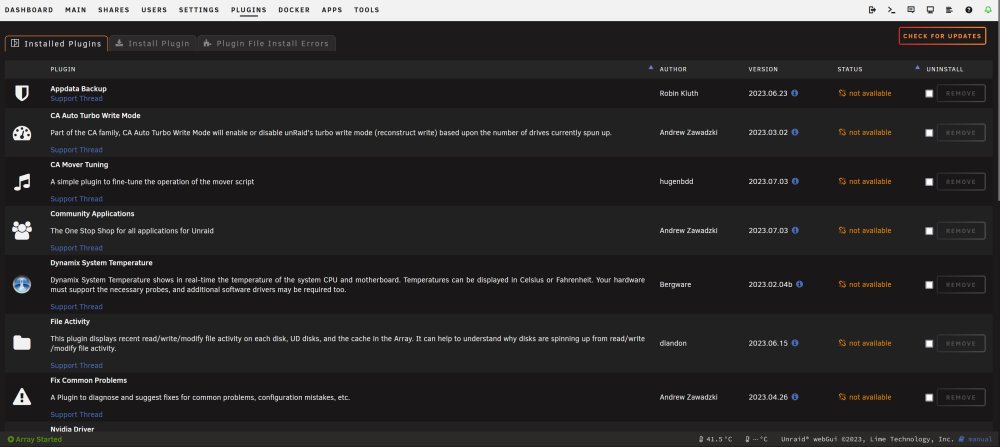
Task: Open Support Thread link under Appdata Backup
Action: (77, 99)
